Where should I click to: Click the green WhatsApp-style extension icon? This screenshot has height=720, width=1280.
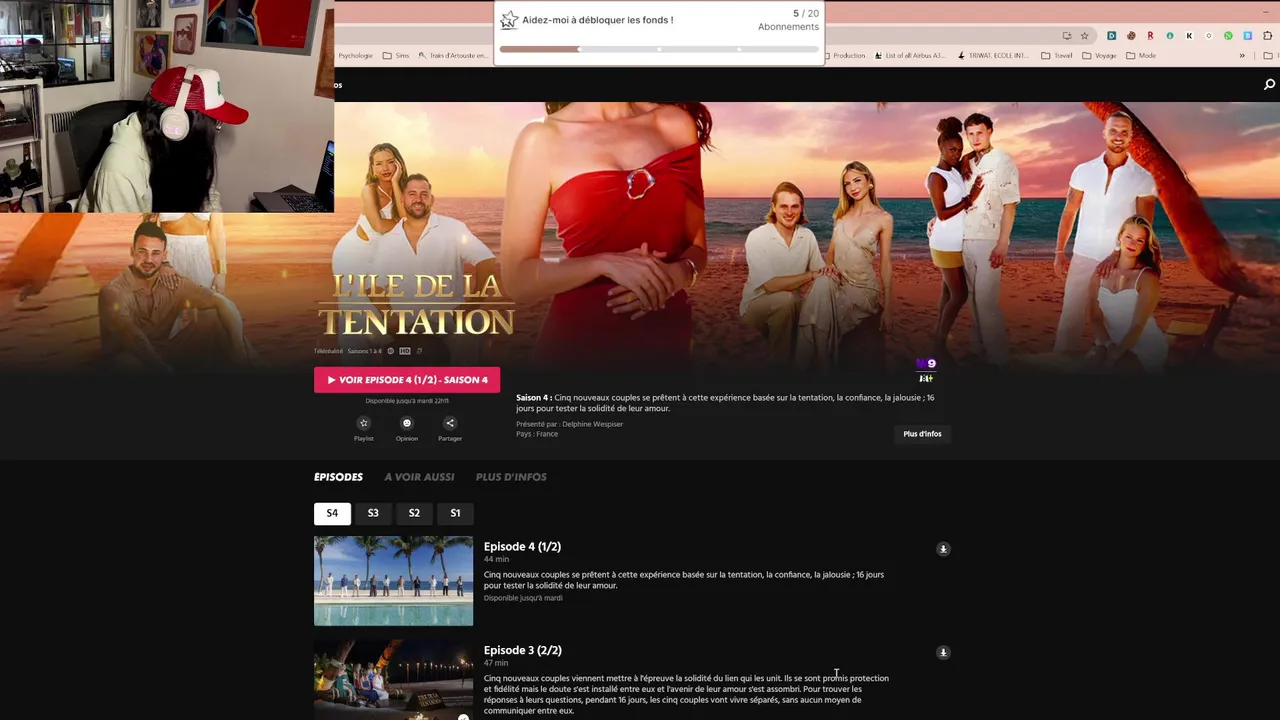click(1228, 36)
